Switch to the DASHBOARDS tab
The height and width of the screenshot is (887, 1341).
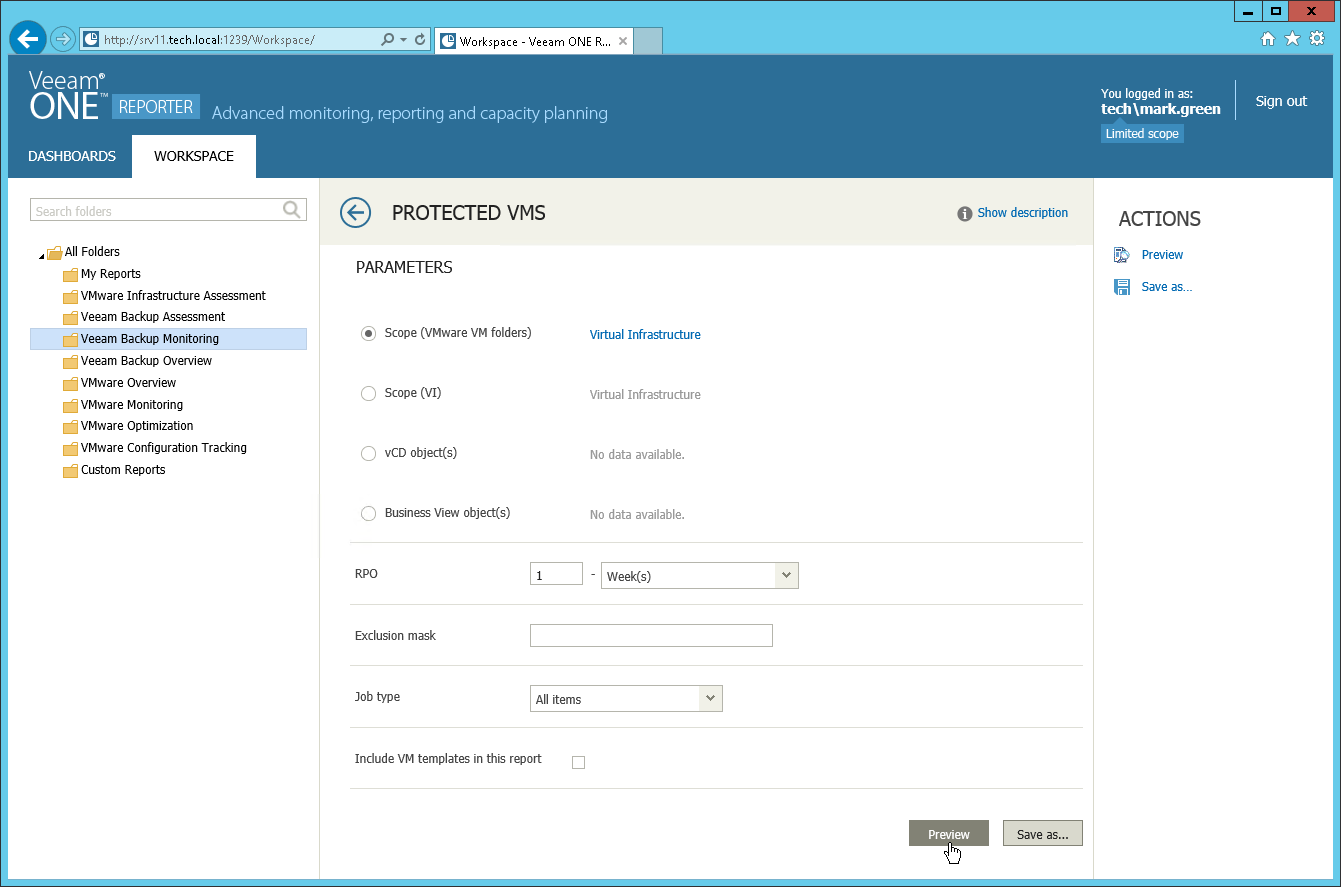(x=72, y=156)
